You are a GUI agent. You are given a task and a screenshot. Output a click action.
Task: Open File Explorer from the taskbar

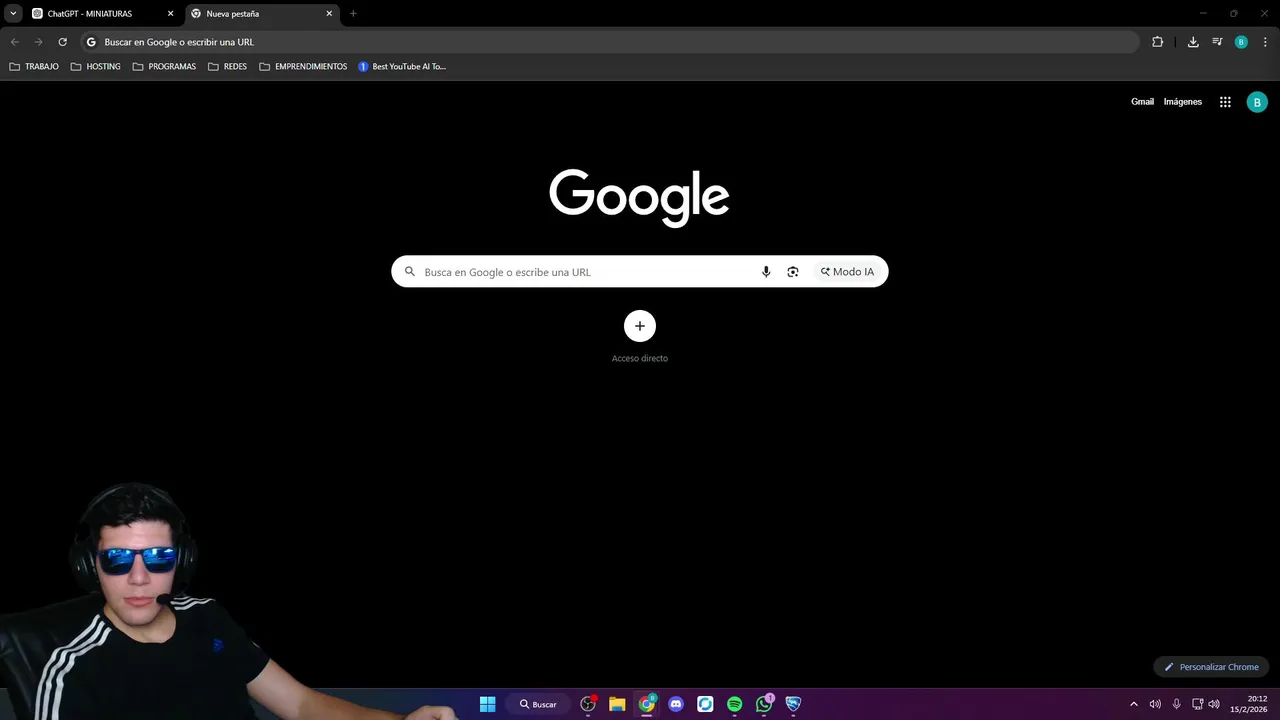(617, 704)
